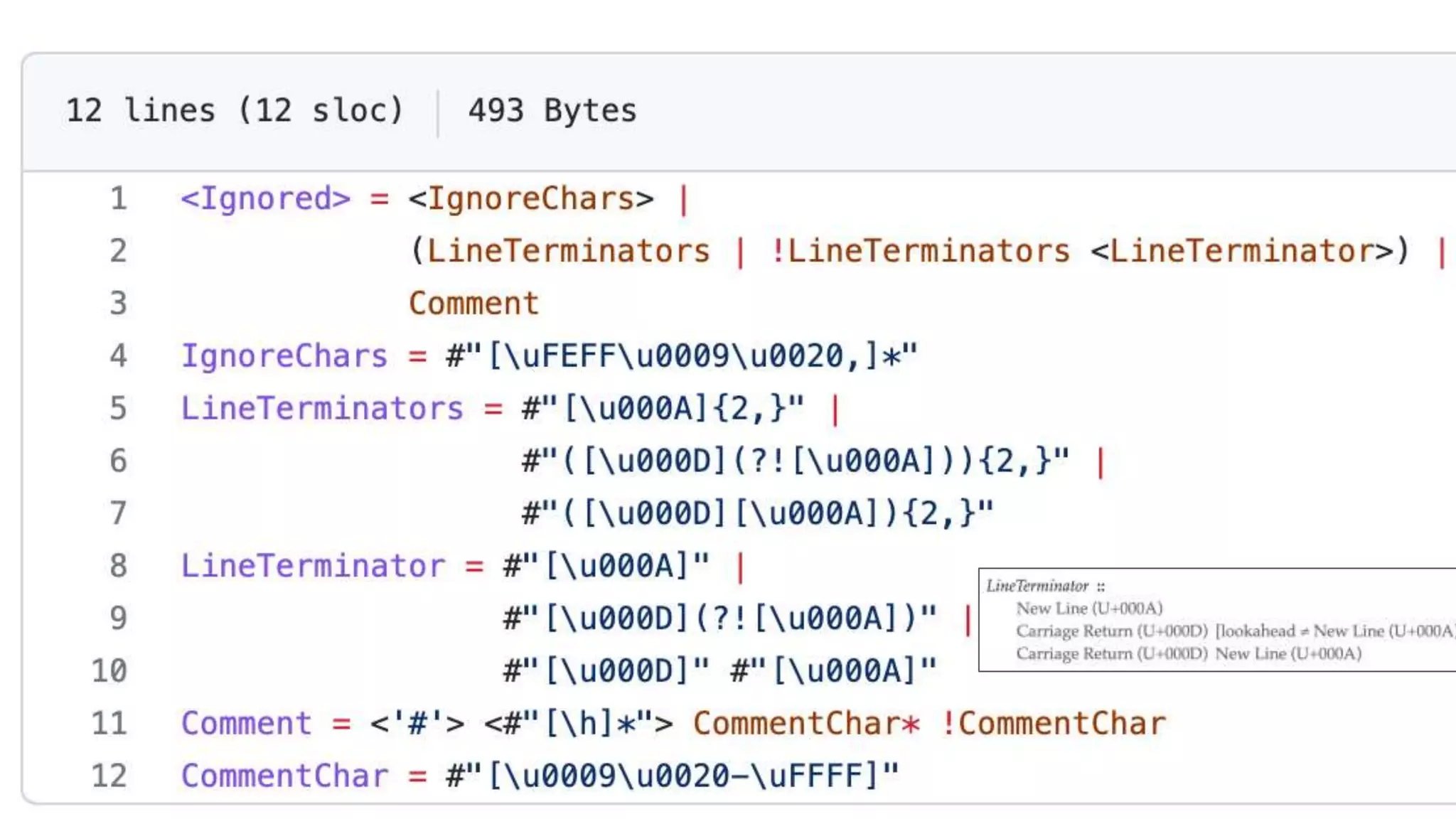Click line number 12 in the gutter
The image size is (1456, 819).
click(x=109, y=776)
